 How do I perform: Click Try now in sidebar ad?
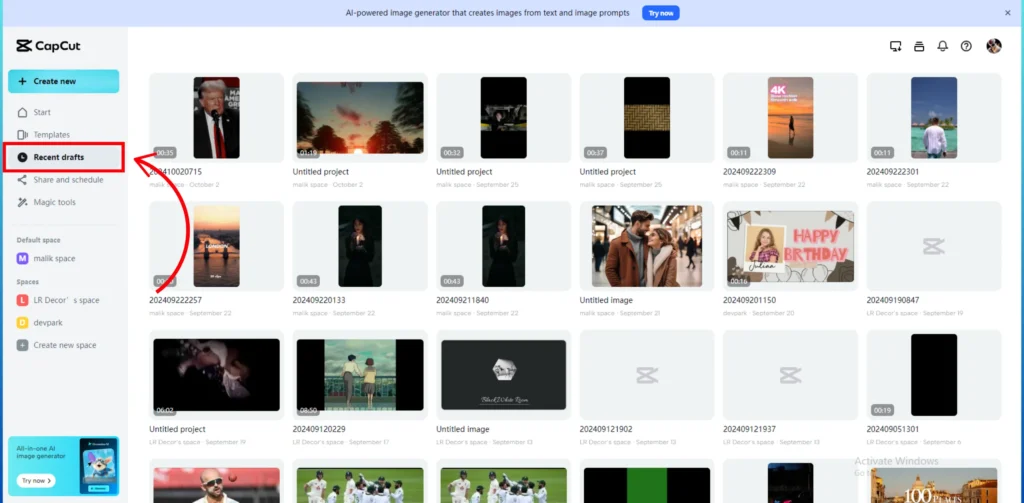[x=36, y=480]
